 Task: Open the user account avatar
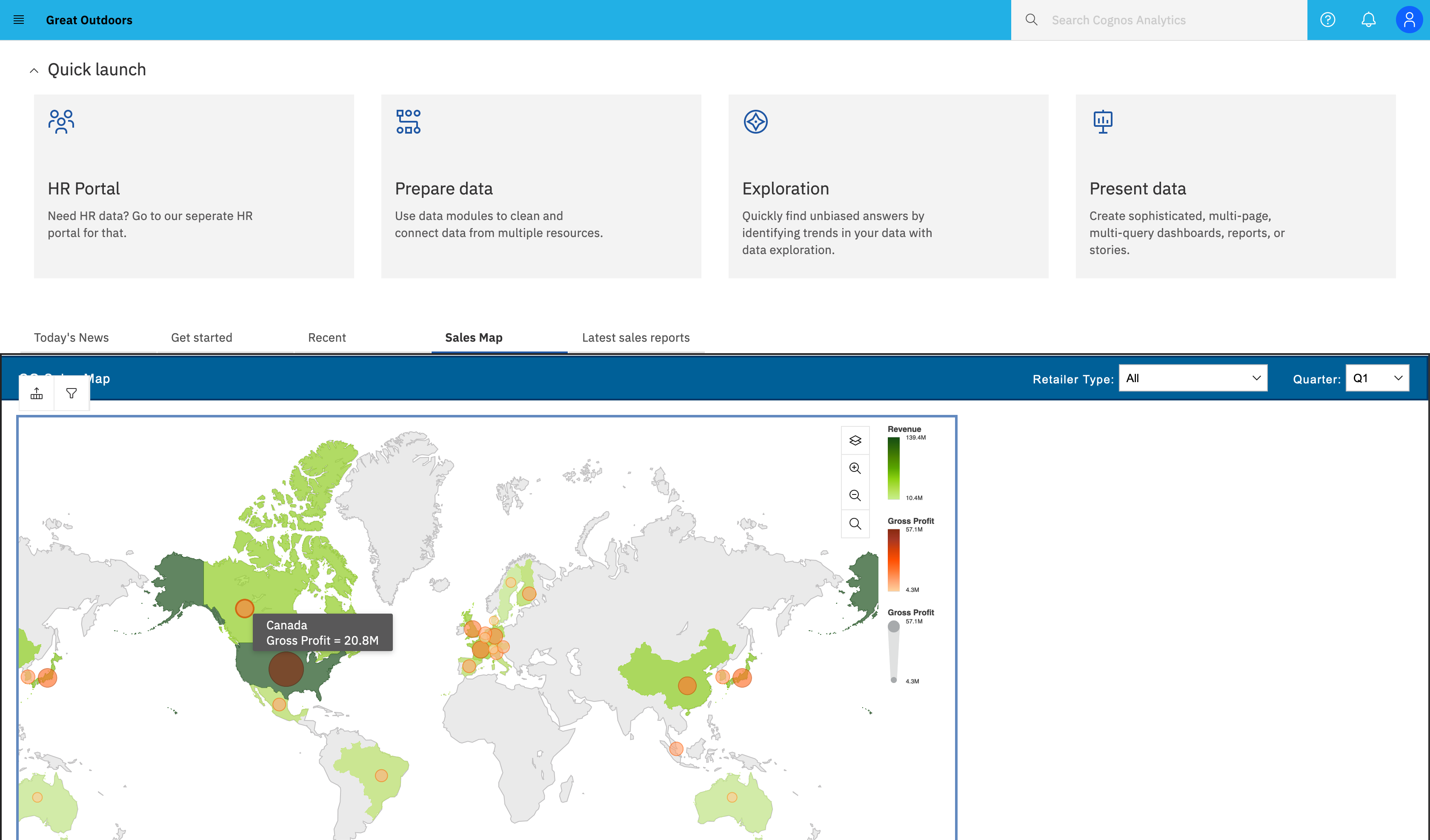tap(1409, 19)
